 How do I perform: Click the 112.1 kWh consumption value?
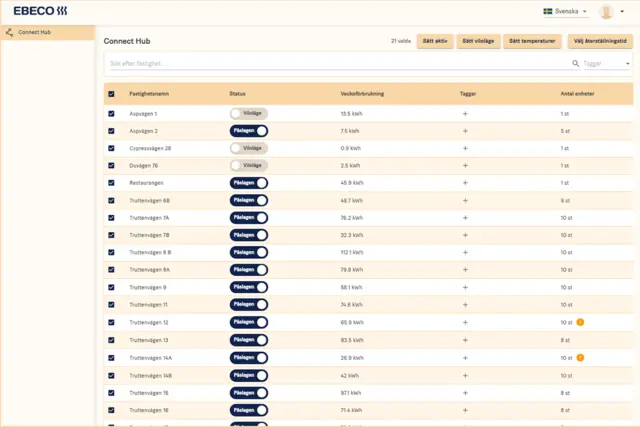coord(352,253)
